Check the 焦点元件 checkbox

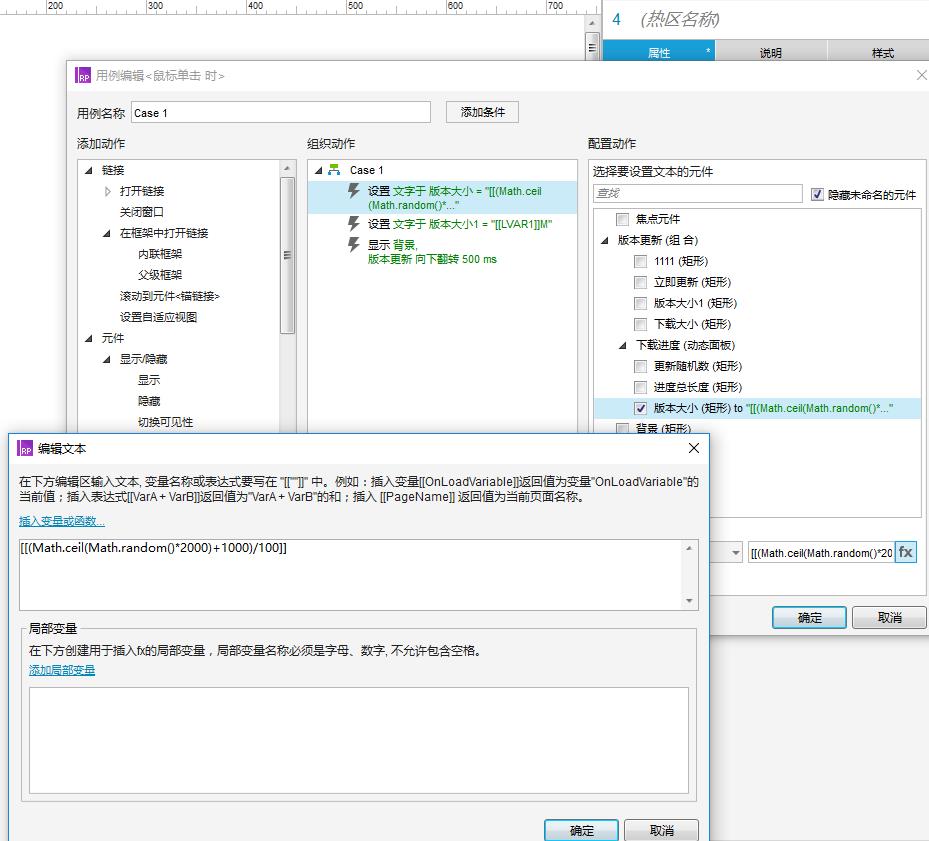click(622, 219)
